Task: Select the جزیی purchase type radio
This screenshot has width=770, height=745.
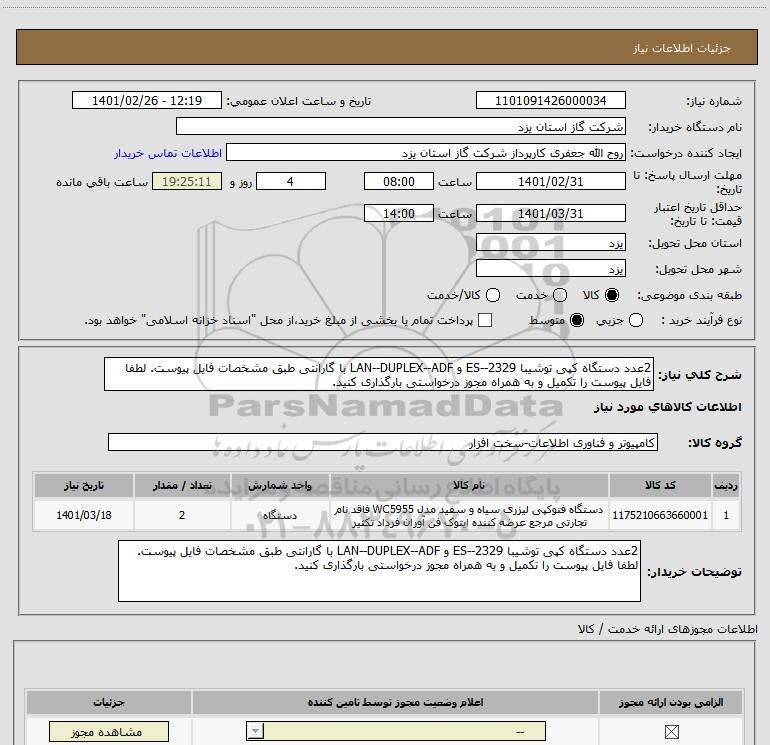Action: click(636, 321)
